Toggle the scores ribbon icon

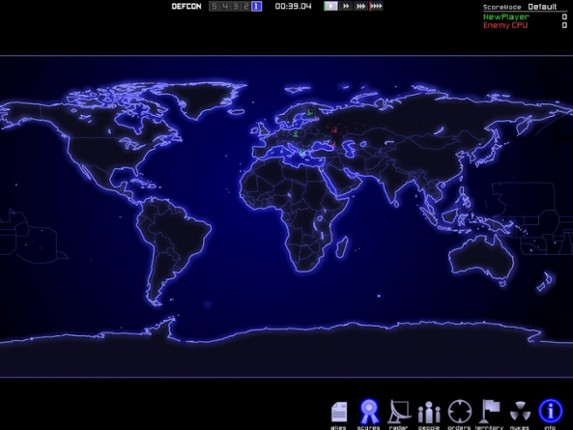(369, 412)
